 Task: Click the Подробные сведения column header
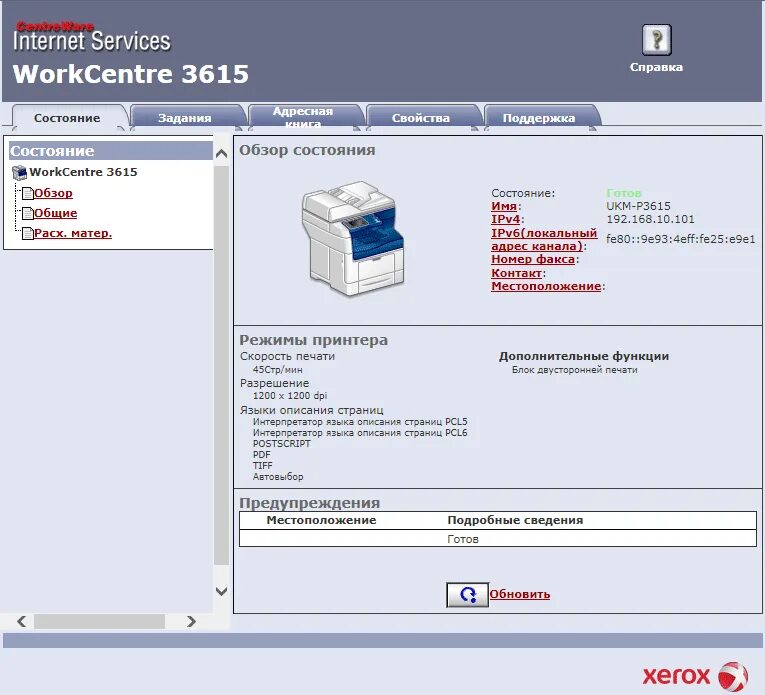[x=515, y=520]
